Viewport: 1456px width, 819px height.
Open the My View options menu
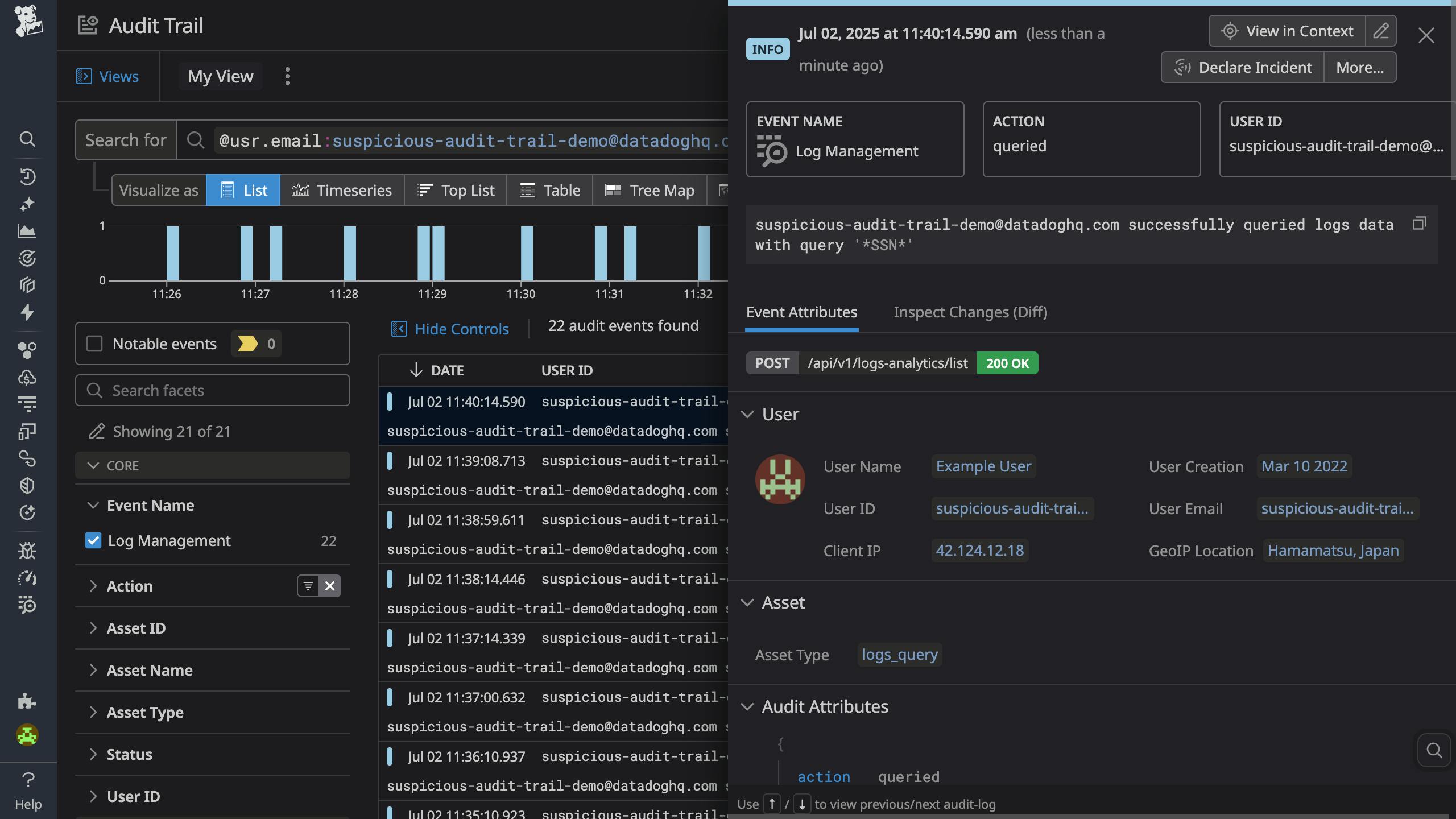(x=288, y=76)
